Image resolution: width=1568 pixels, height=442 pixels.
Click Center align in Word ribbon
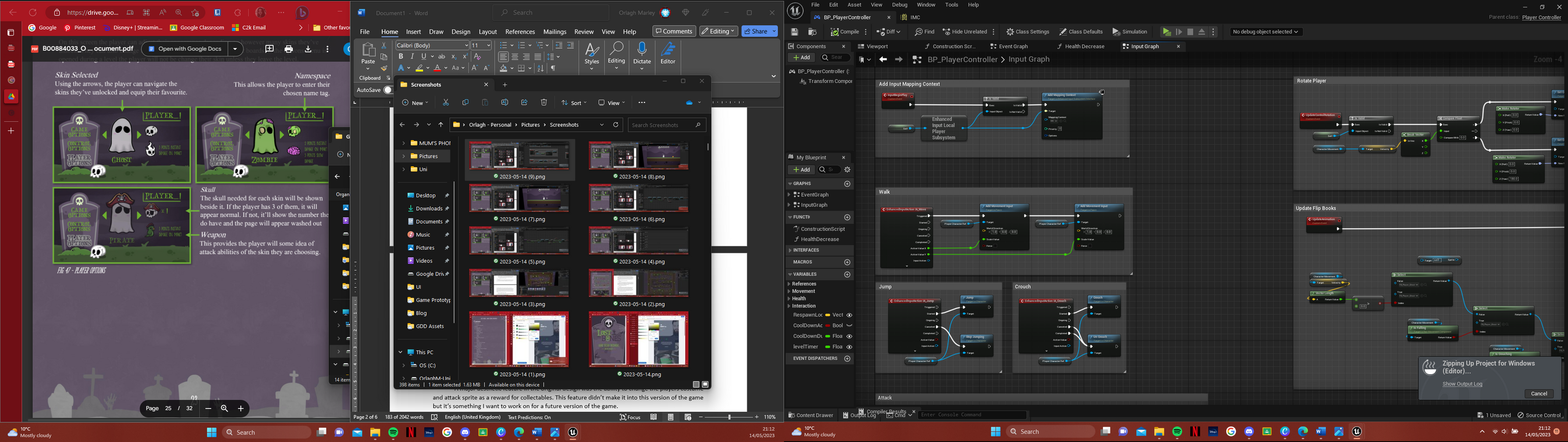click(515, 57)
